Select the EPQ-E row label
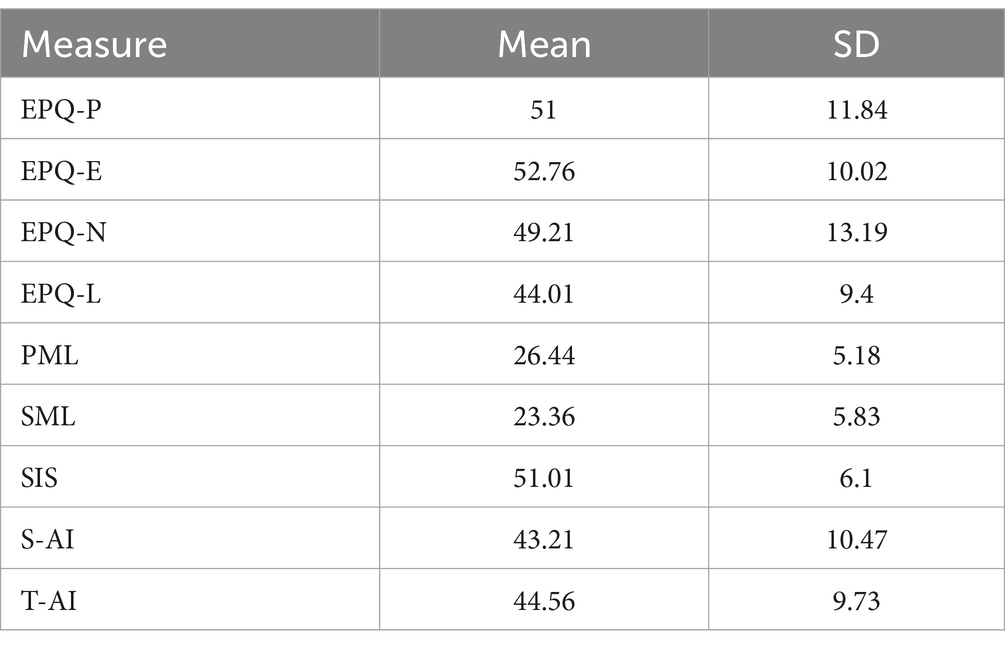This screenshot has width=1005, height=648. tap(62, 171)
